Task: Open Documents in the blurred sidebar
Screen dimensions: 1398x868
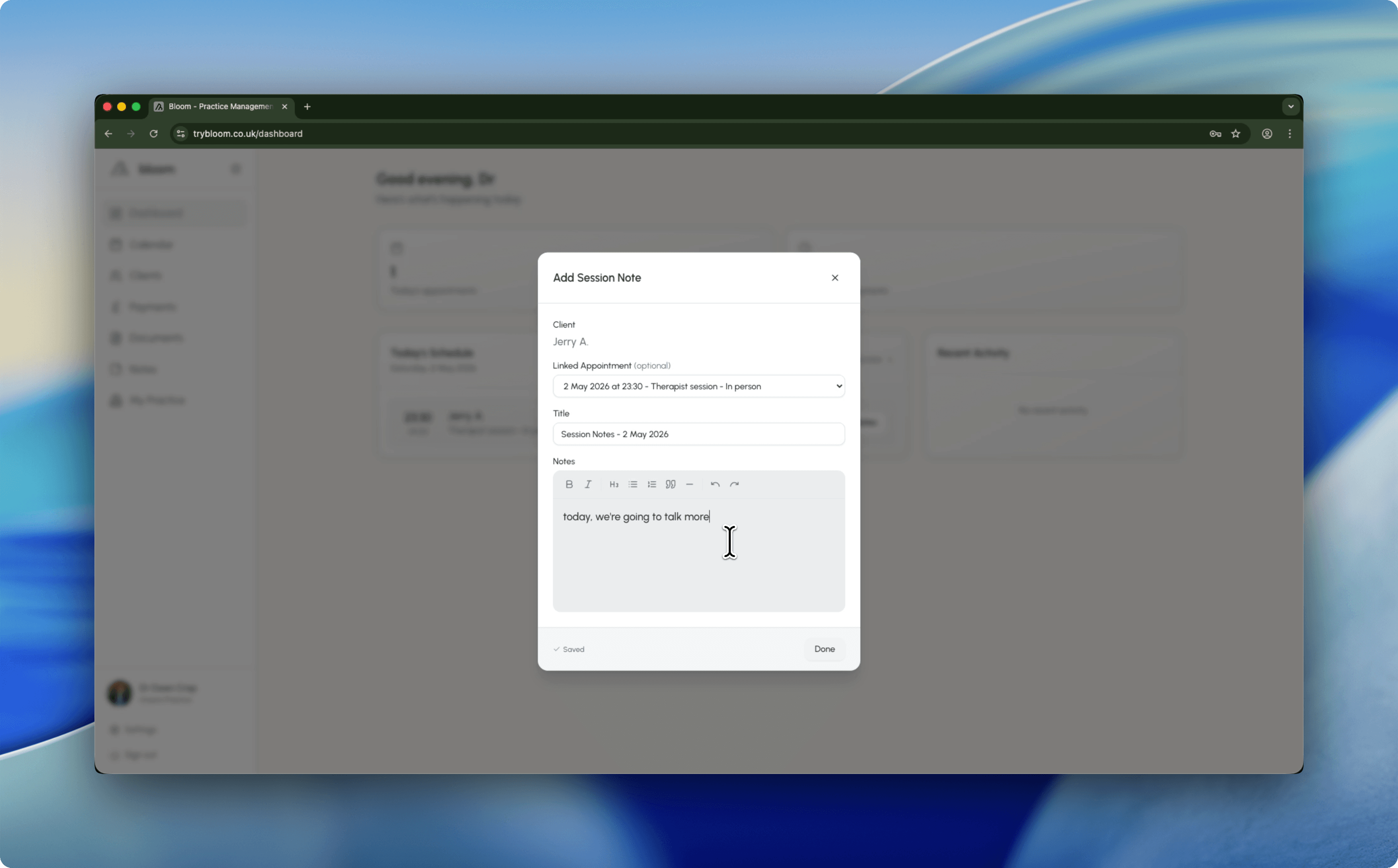Action: [x=176, y=338]
